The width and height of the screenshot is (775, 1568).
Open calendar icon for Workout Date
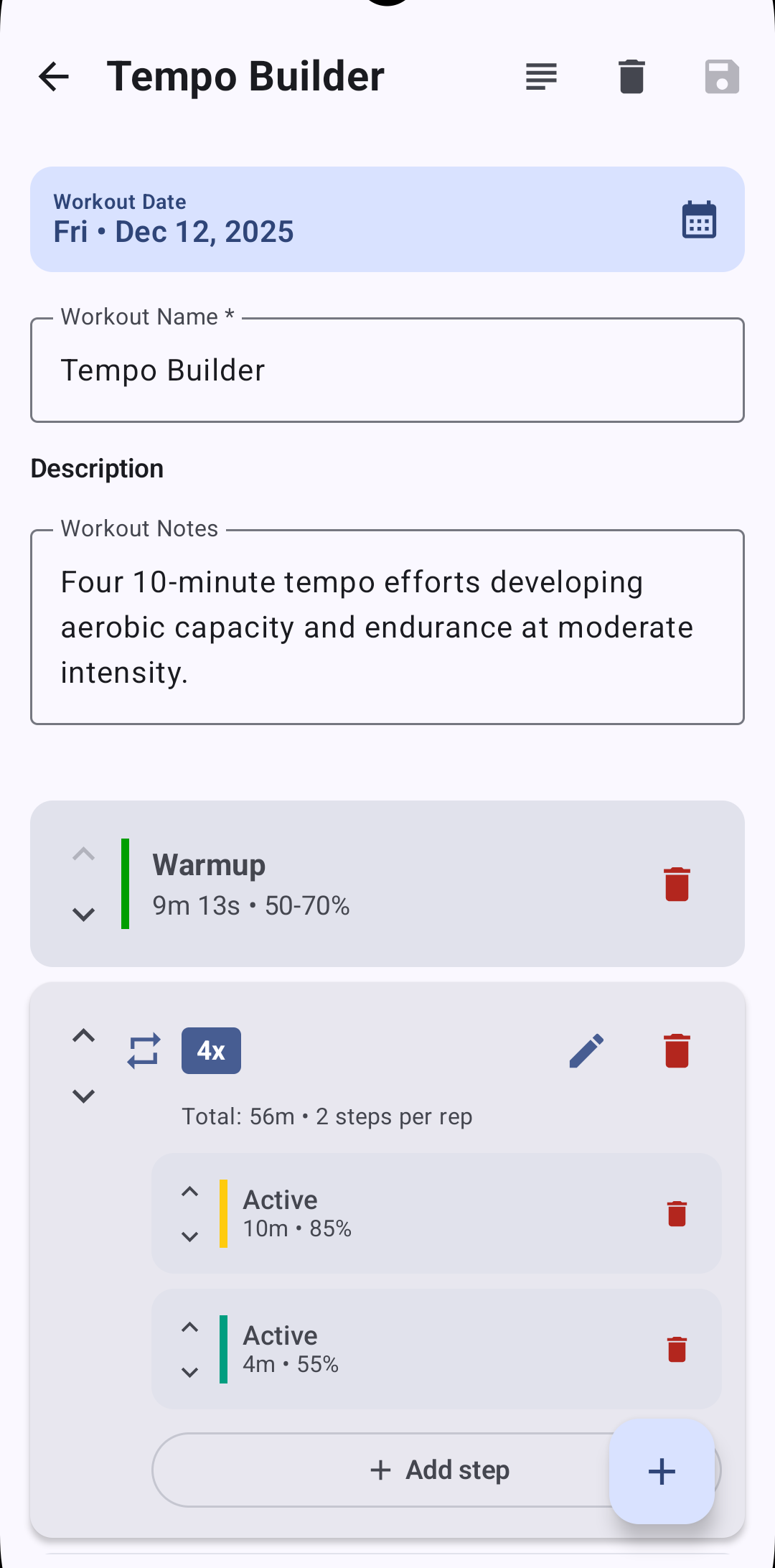pyautogui.click(x=699, y=220)
